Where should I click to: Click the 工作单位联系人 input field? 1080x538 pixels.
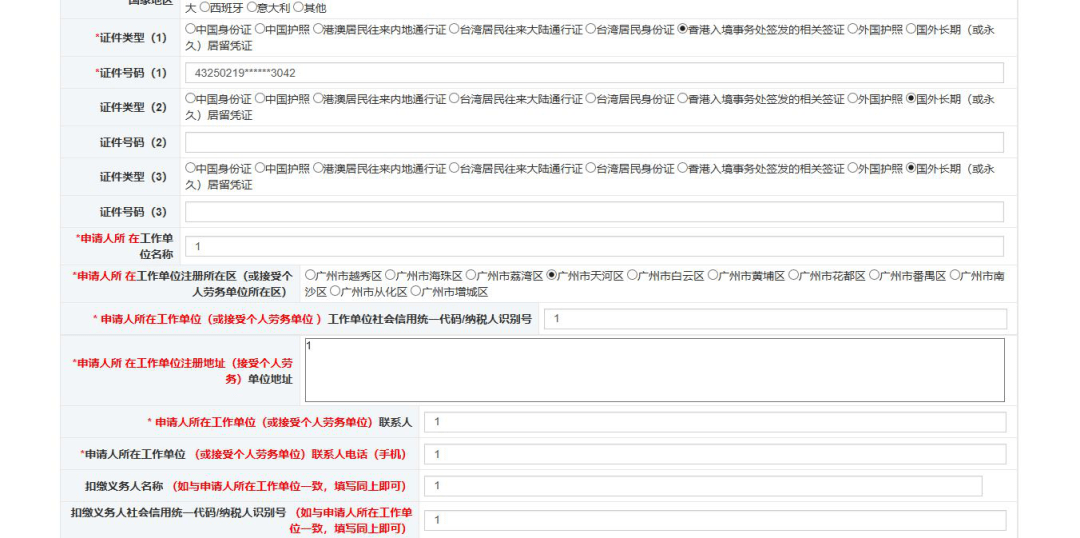714,422
